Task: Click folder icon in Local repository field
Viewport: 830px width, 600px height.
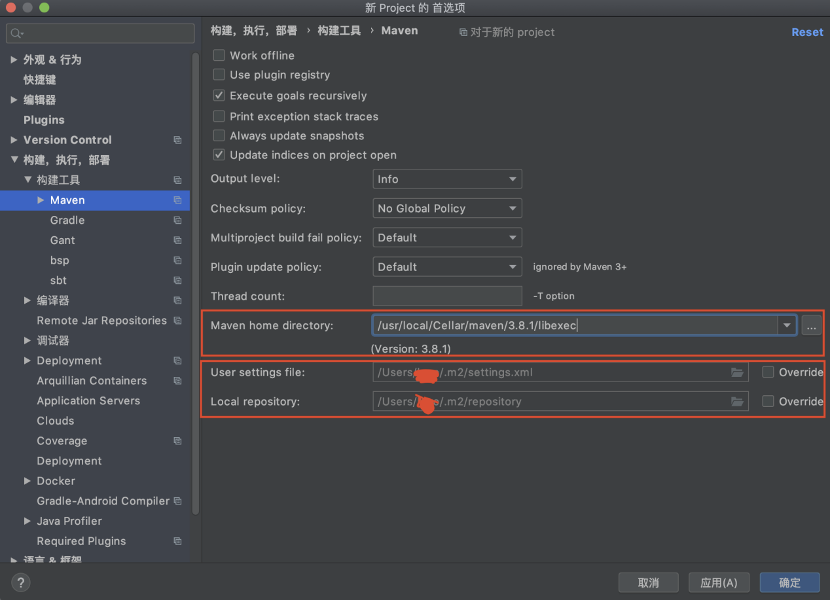Action: pos(737,401)
